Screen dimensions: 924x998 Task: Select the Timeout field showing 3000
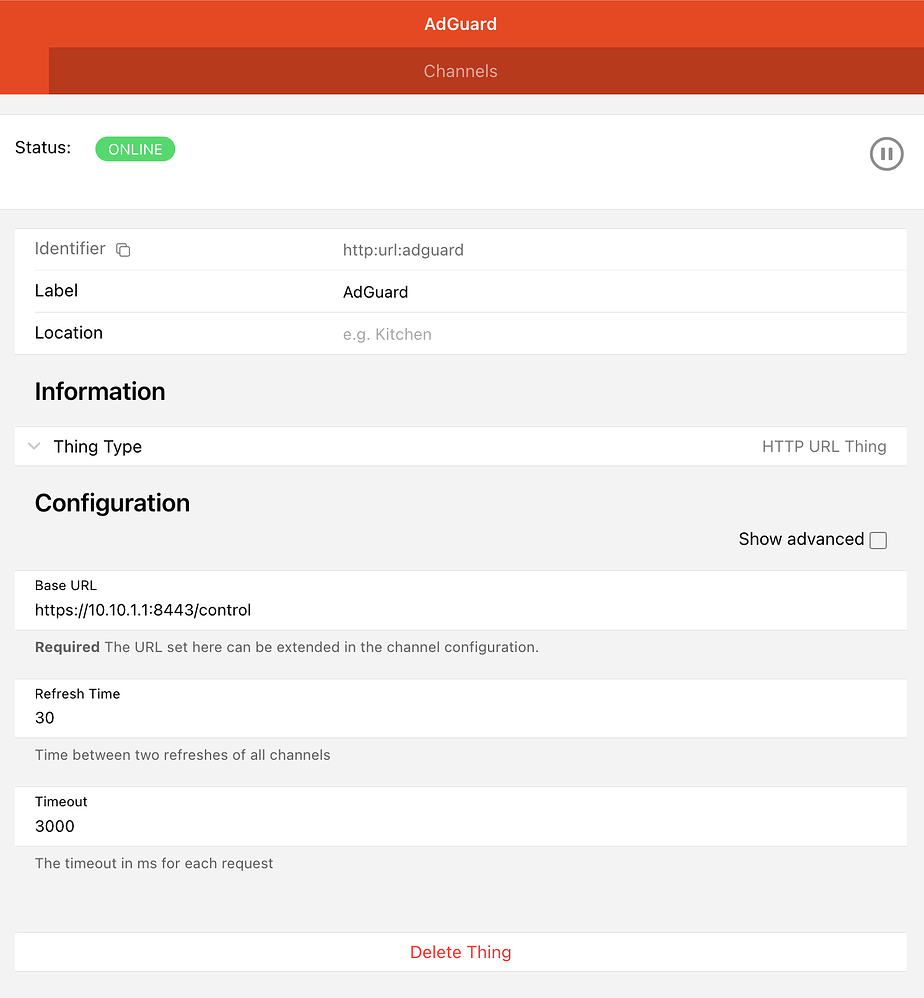(x=54, y=826)
